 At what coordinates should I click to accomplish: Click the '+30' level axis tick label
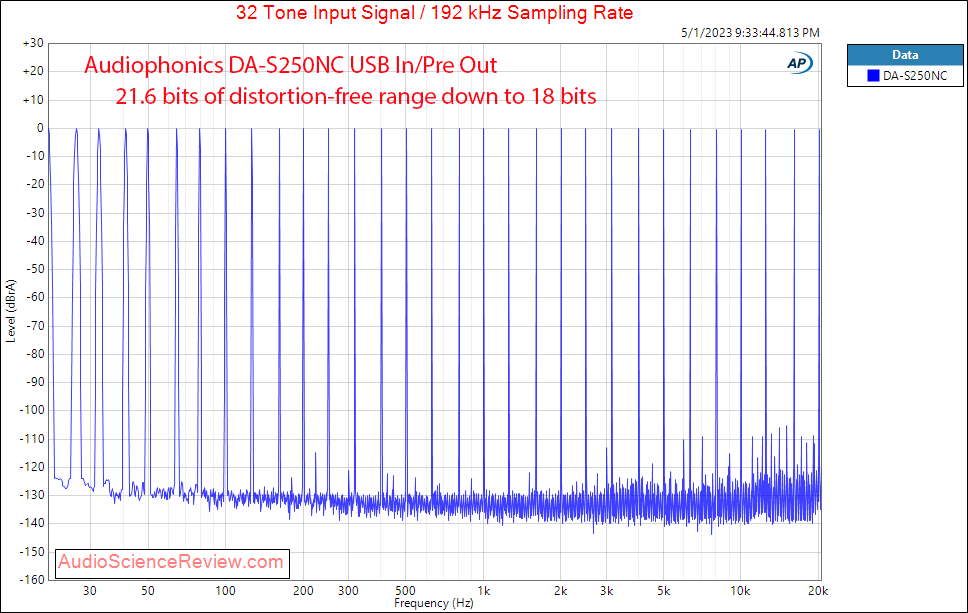[33, 43]
